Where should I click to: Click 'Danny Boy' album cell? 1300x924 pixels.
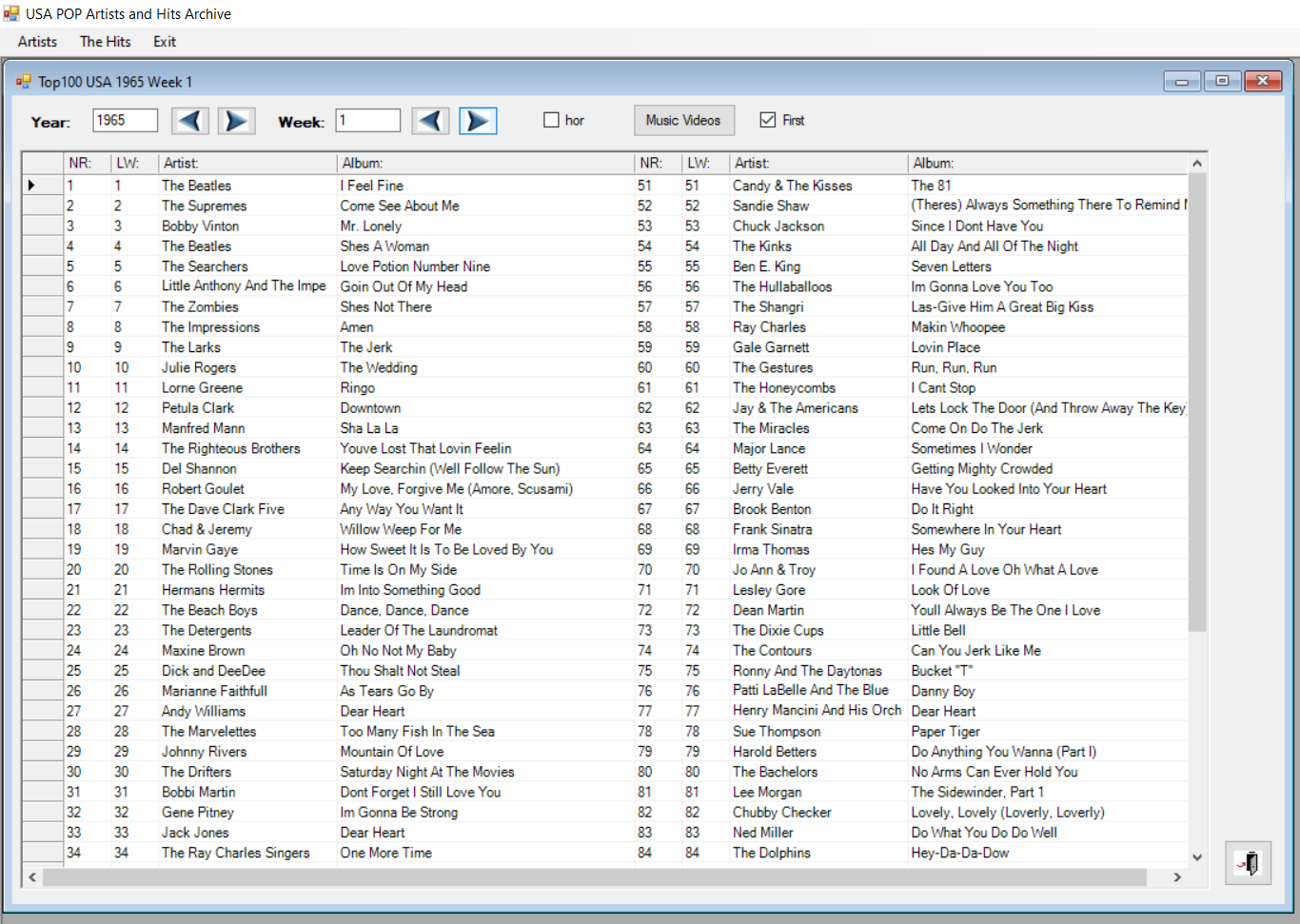1048,691
